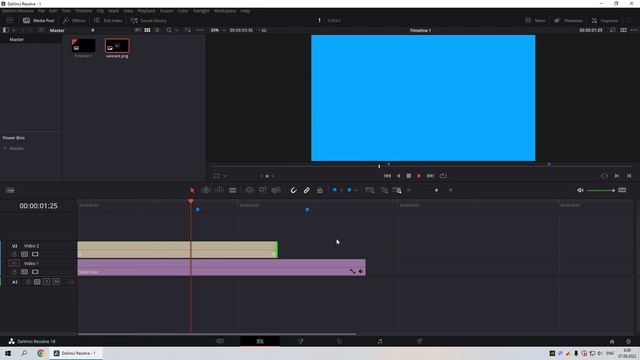
Task: Search media pool with magnifier icon
Action: 169,30
